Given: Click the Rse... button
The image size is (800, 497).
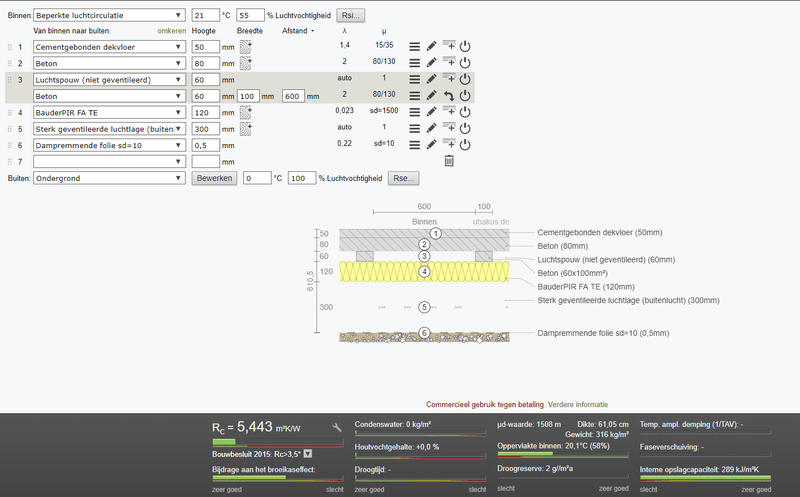Looking at the screenshot, I should coord(404,178).
